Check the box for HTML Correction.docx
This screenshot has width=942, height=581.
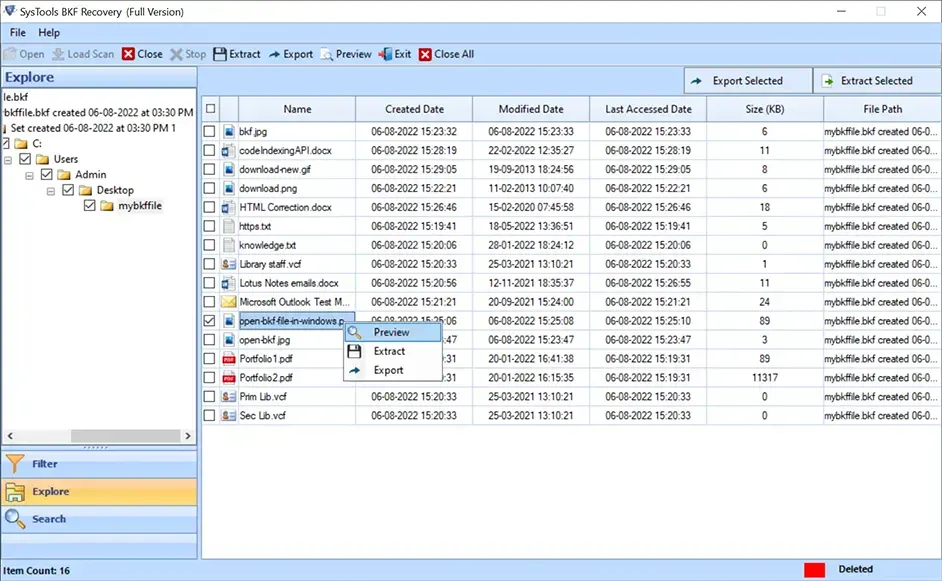tap(209, 207)
